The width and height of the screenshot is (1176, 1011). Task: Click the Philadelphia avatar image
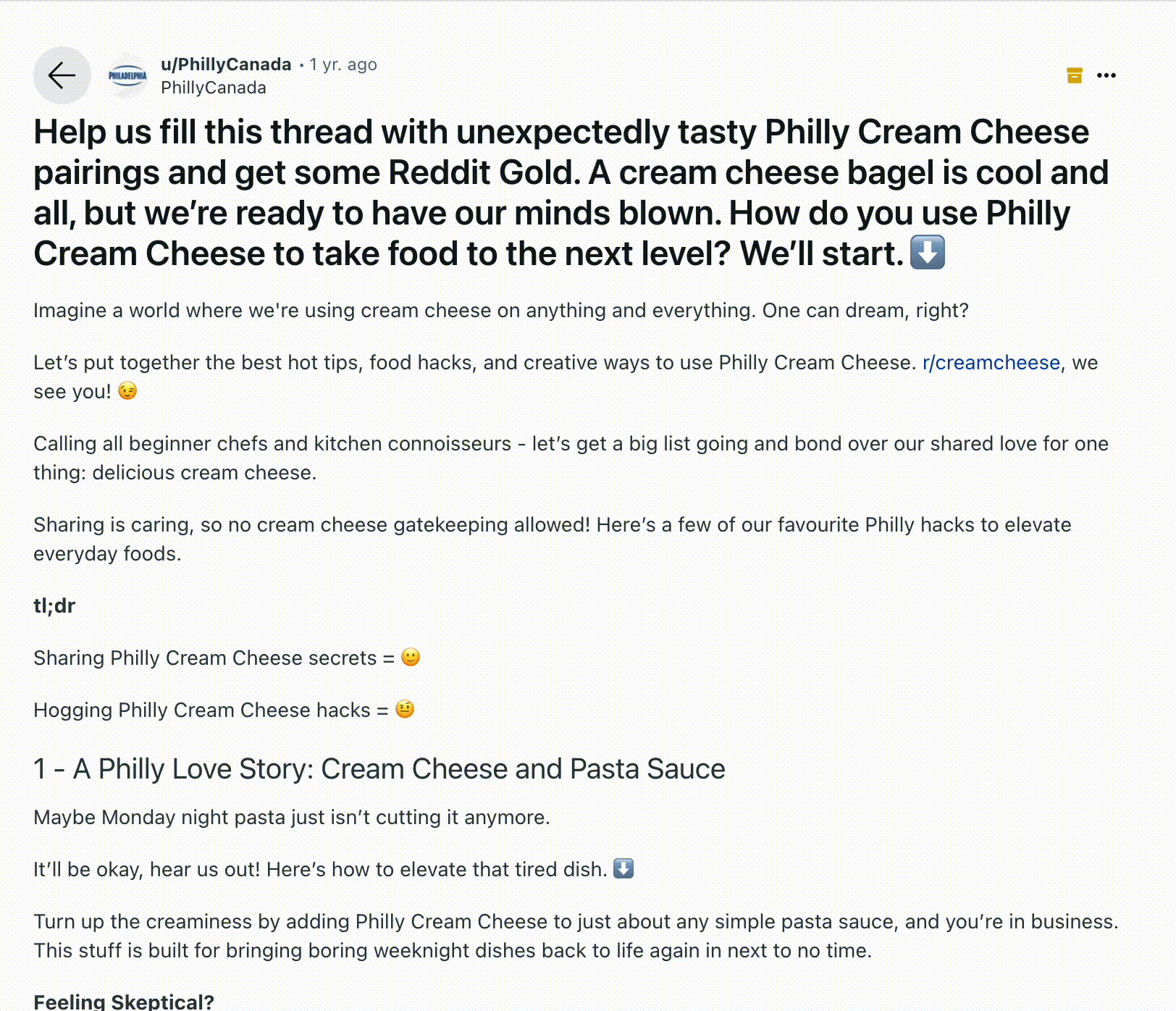pyautogui.click(x=127, y=75)
